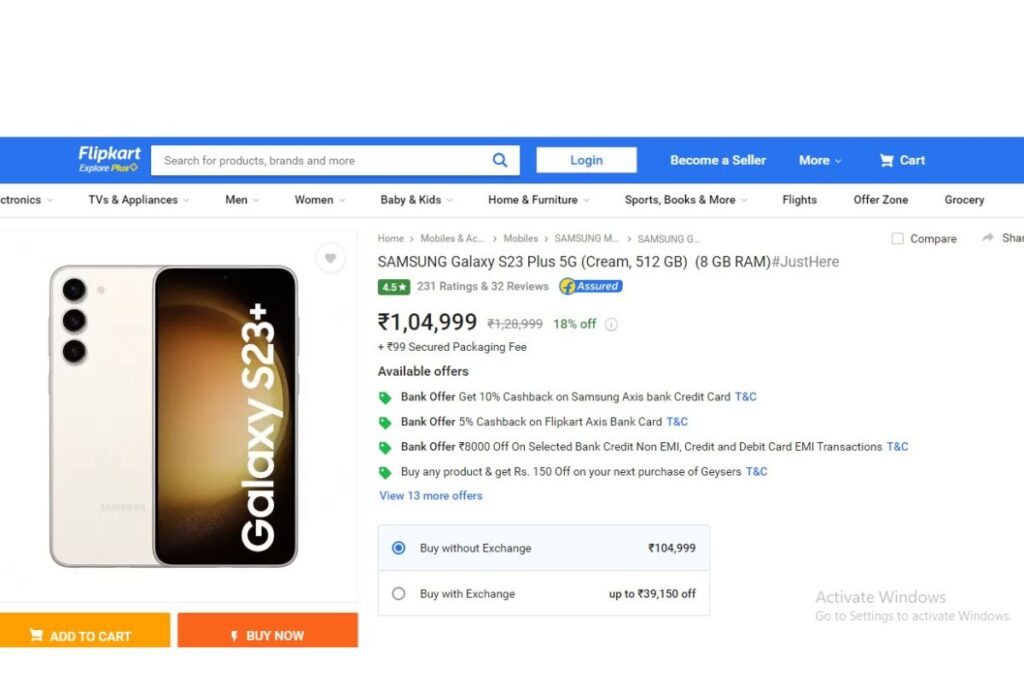This screenshot has width=1024, height=683.
Task: Click the cart icon in header
Action: click(886, 160)
